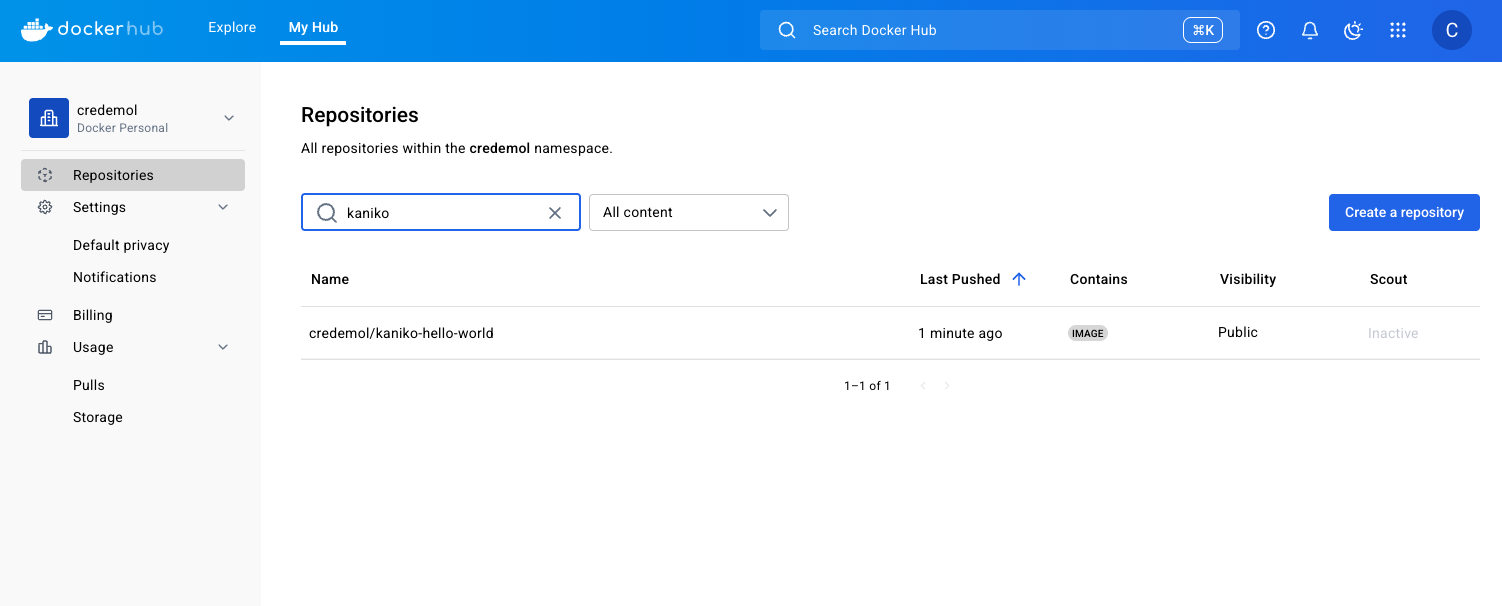Collapse the Settings section chevron
1502x606 pixels.
click(x=223, y=207)
